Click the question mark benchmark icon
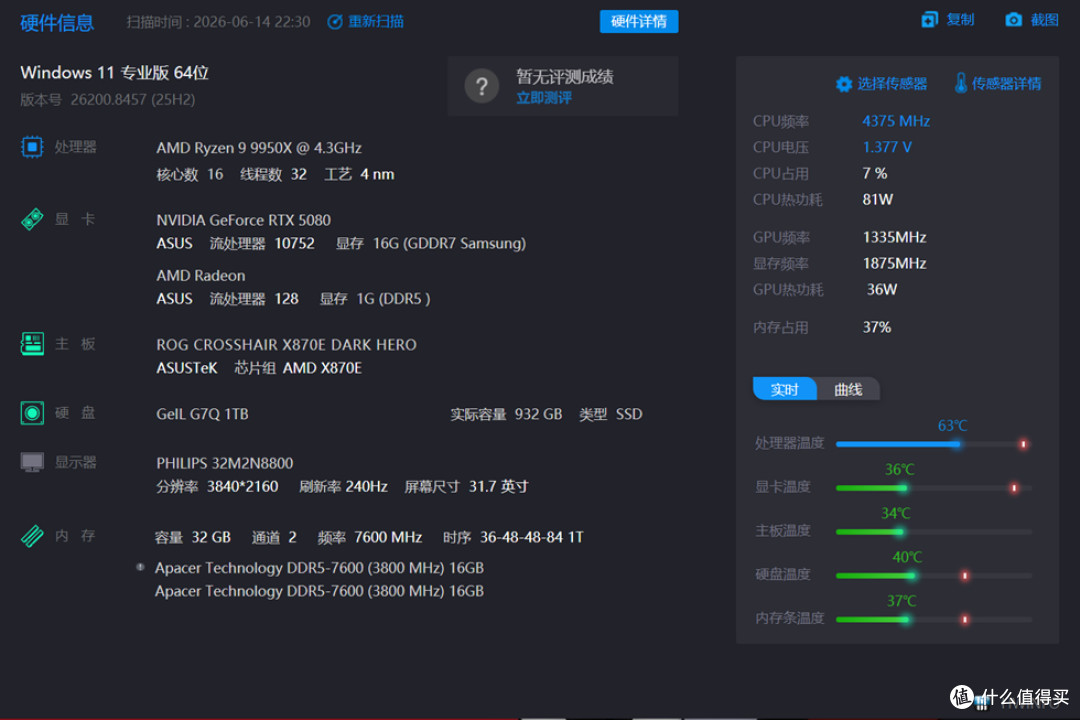The height and width of the screenshot is (720, 1080). (x=481, y=86)
